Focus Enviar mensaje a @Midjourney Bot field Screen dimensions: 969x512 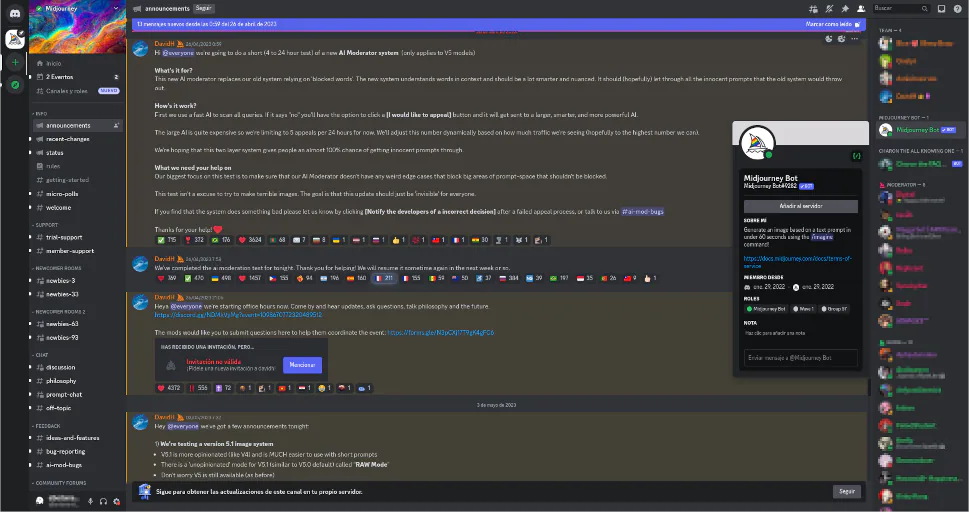pos(800,357)
